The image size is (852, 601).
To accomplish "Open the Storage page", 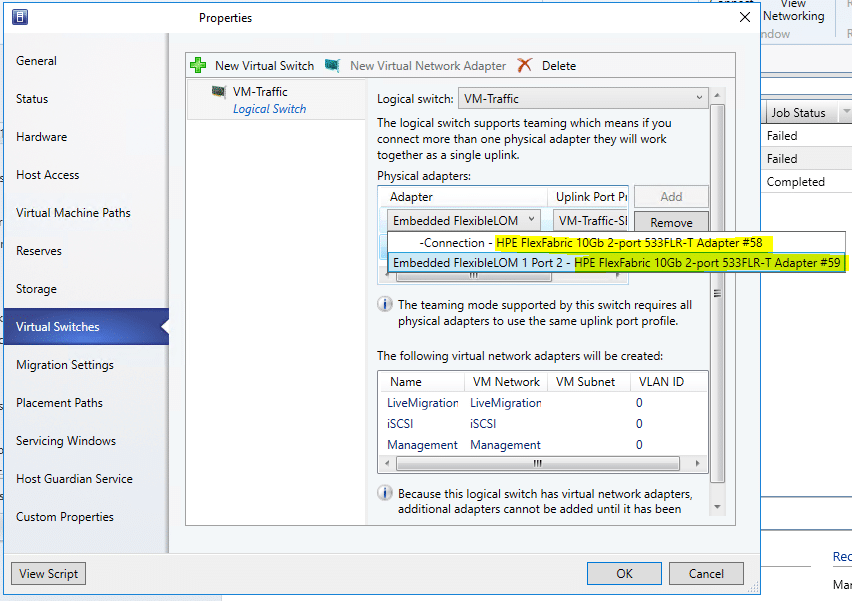I will point(36,289).
